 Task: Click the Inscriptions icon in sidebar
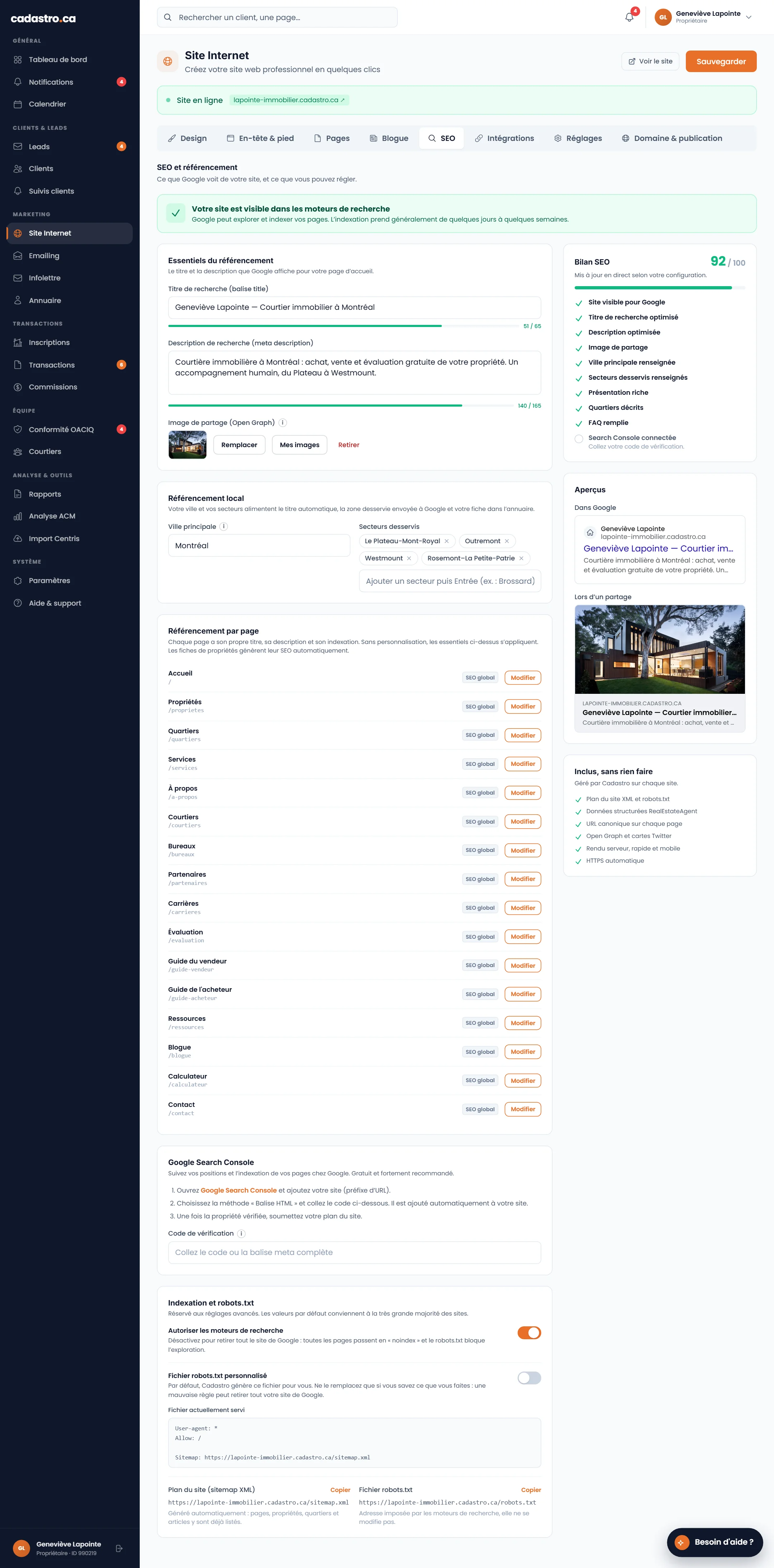[x=18, y=343]
